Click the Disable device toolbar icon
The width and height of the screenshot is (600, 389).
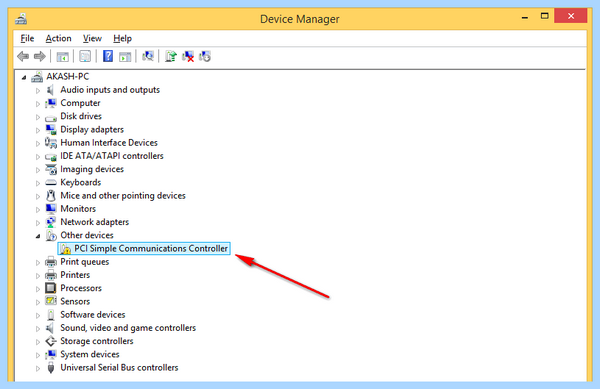(205, 57)
